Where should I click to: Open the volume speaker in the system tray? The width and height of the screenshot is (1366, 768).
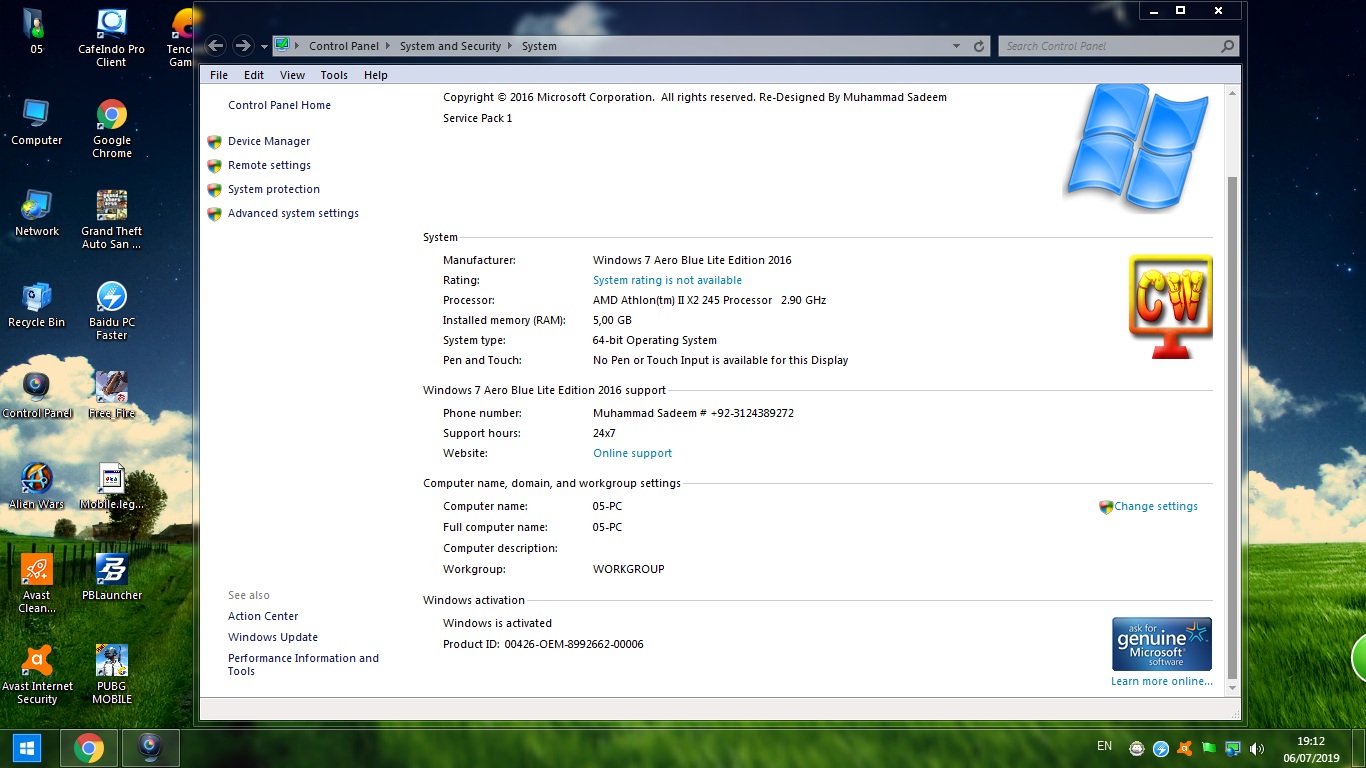(x=1256, y=747)
